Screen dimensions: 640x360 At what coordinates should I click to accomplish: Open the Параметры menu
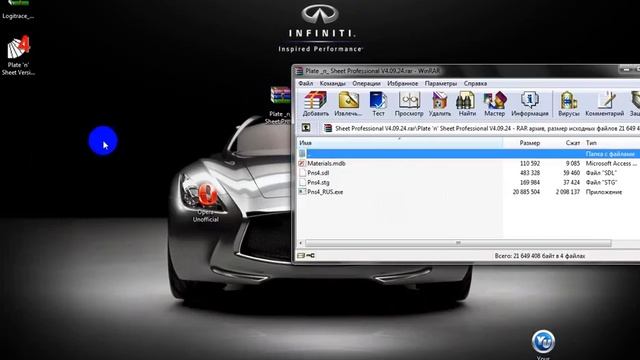pos(441,83)
